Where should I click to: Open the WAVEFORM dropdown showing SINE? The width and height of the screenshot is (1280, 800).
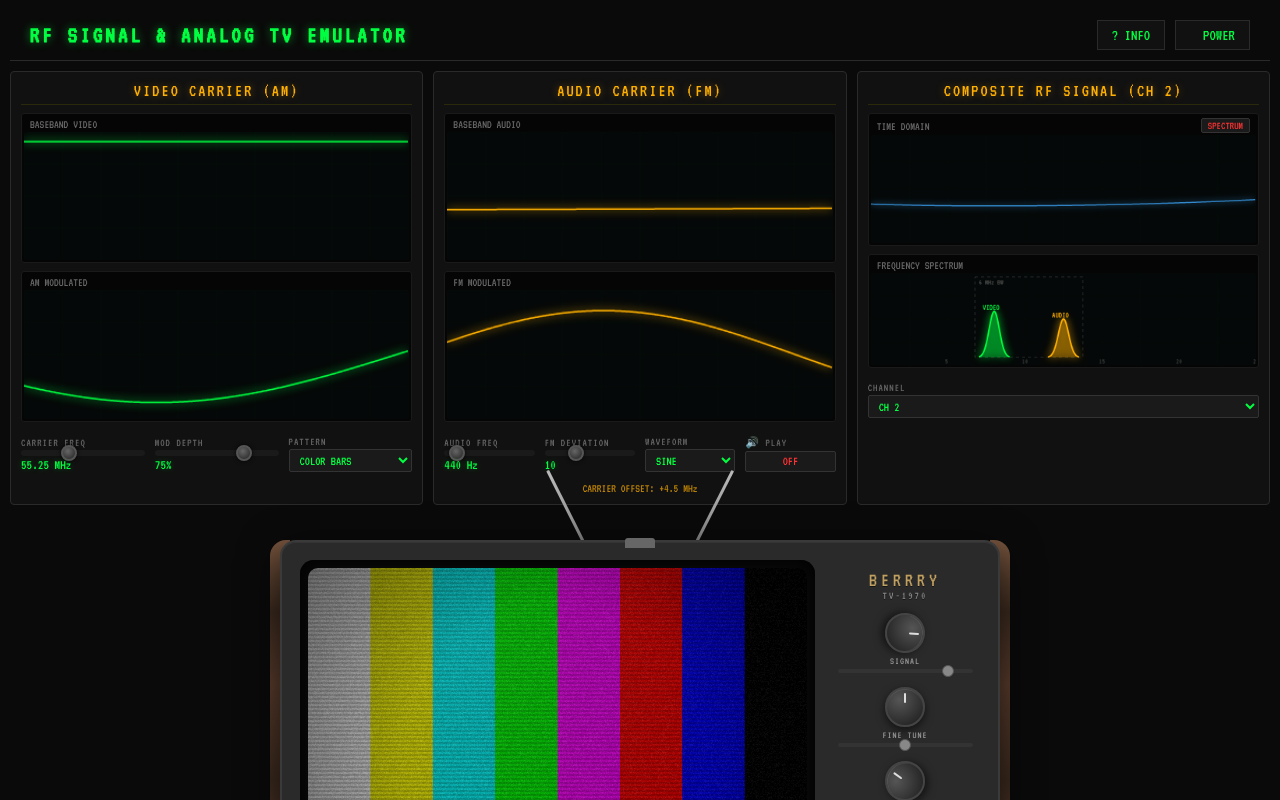coord(690,460)
